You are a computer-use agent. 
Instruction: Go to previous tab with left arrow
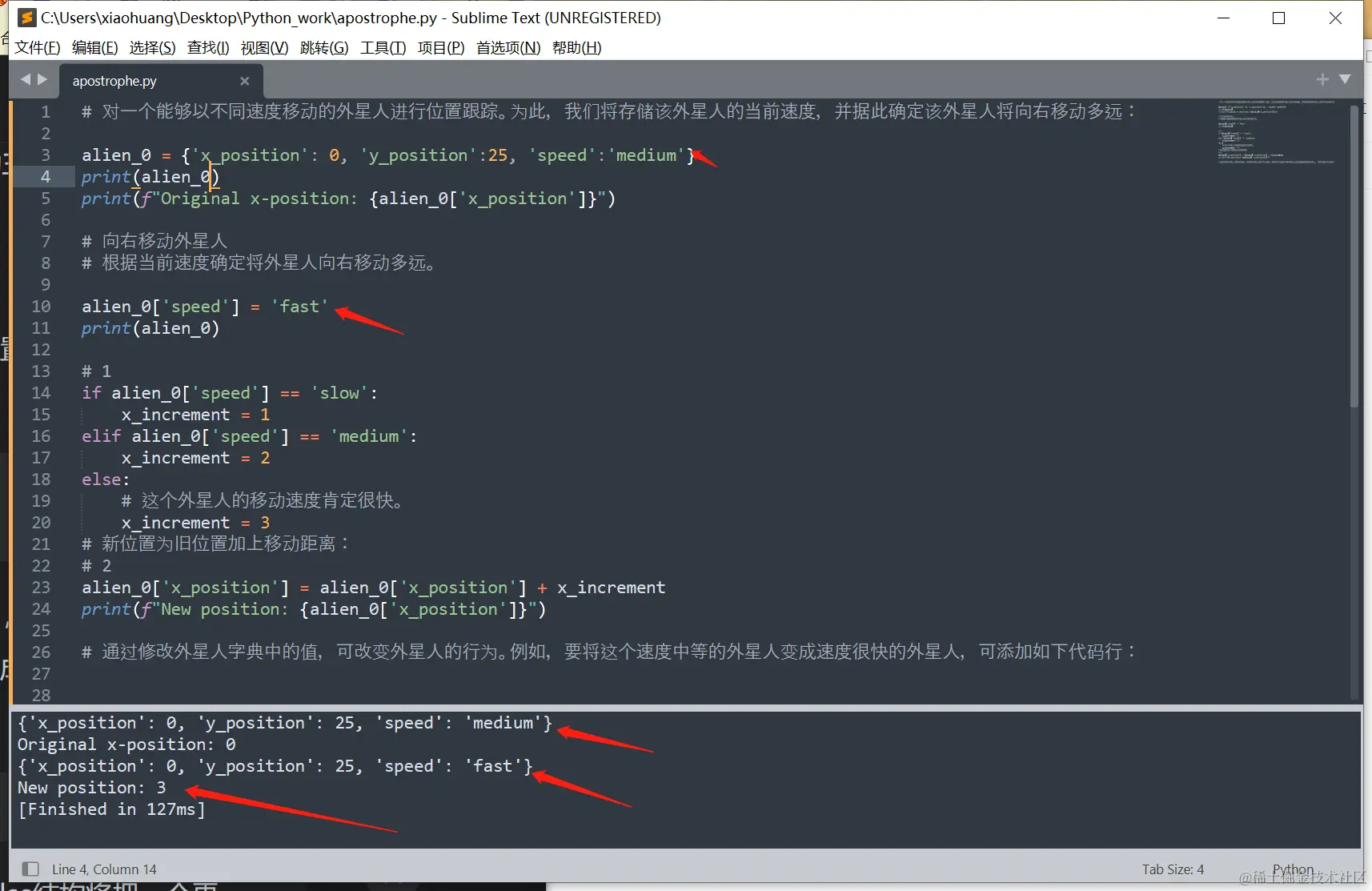click(26, 79)
